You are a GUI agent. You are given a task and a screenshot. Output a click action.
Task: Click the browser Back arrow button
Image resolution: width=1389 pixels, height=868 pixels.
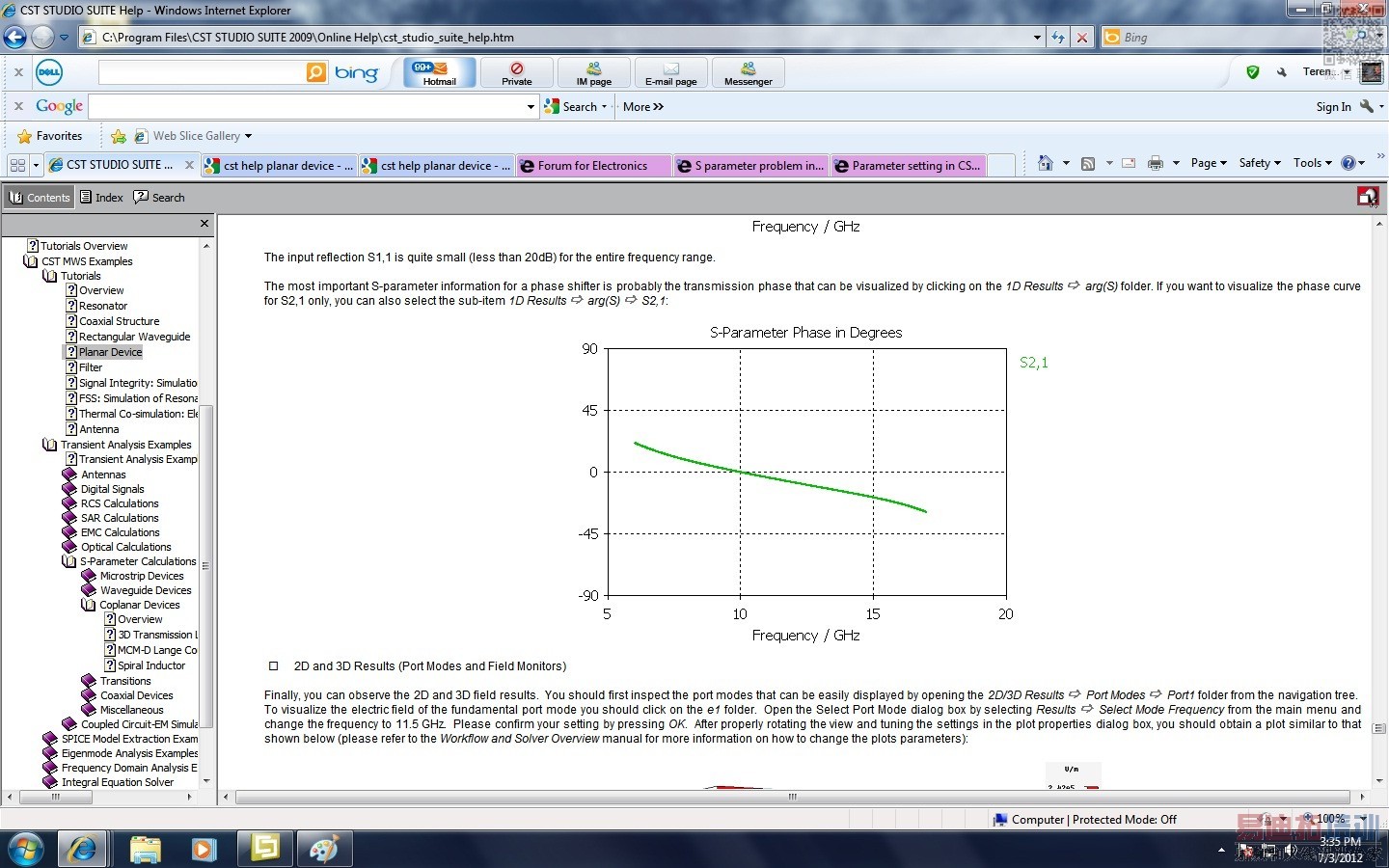pyautogui.click(x=15, y=38)
